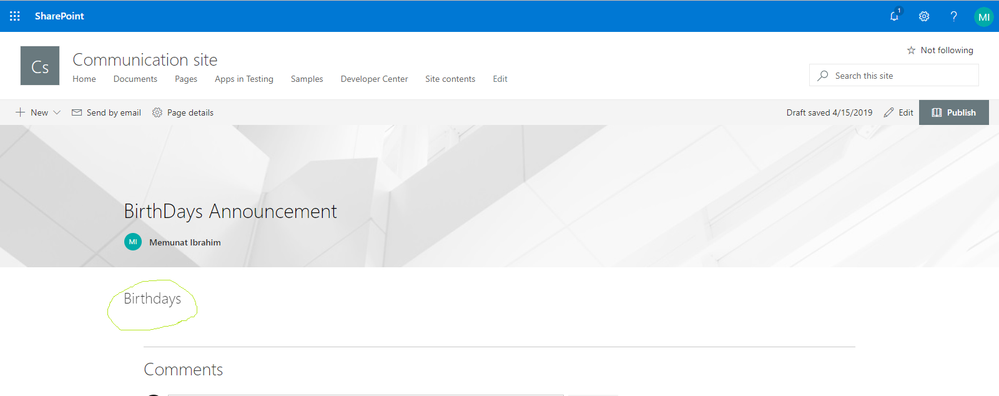Viewport: 999px width, 396px height.
Task: Click the star icon beside Not following
Action: pos(911,50)
